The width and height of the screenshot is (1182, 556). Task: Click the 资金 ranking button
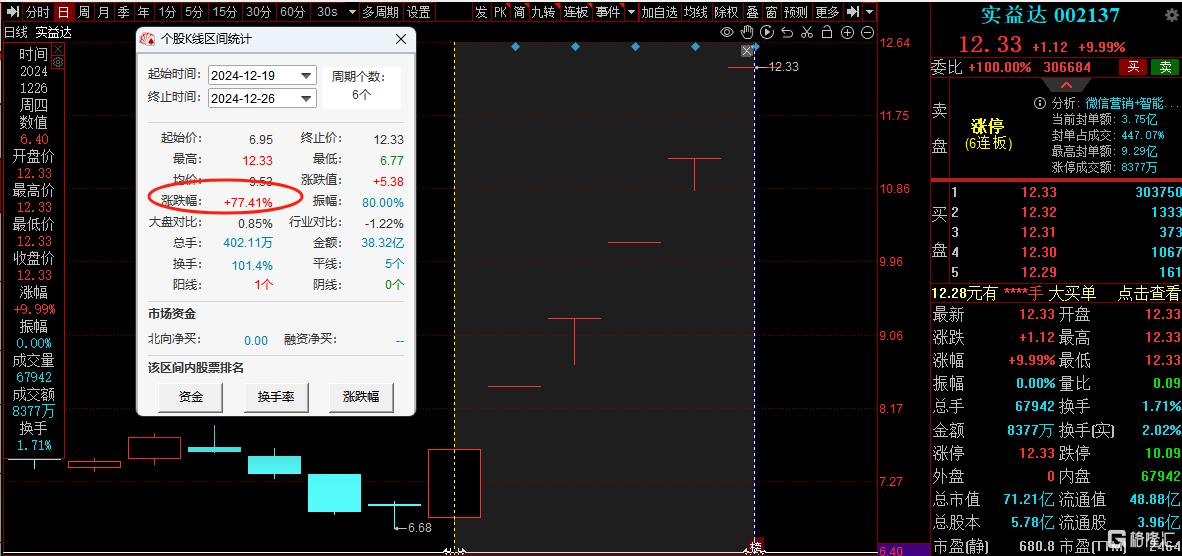pyautogui.click(x=191, y=397)
